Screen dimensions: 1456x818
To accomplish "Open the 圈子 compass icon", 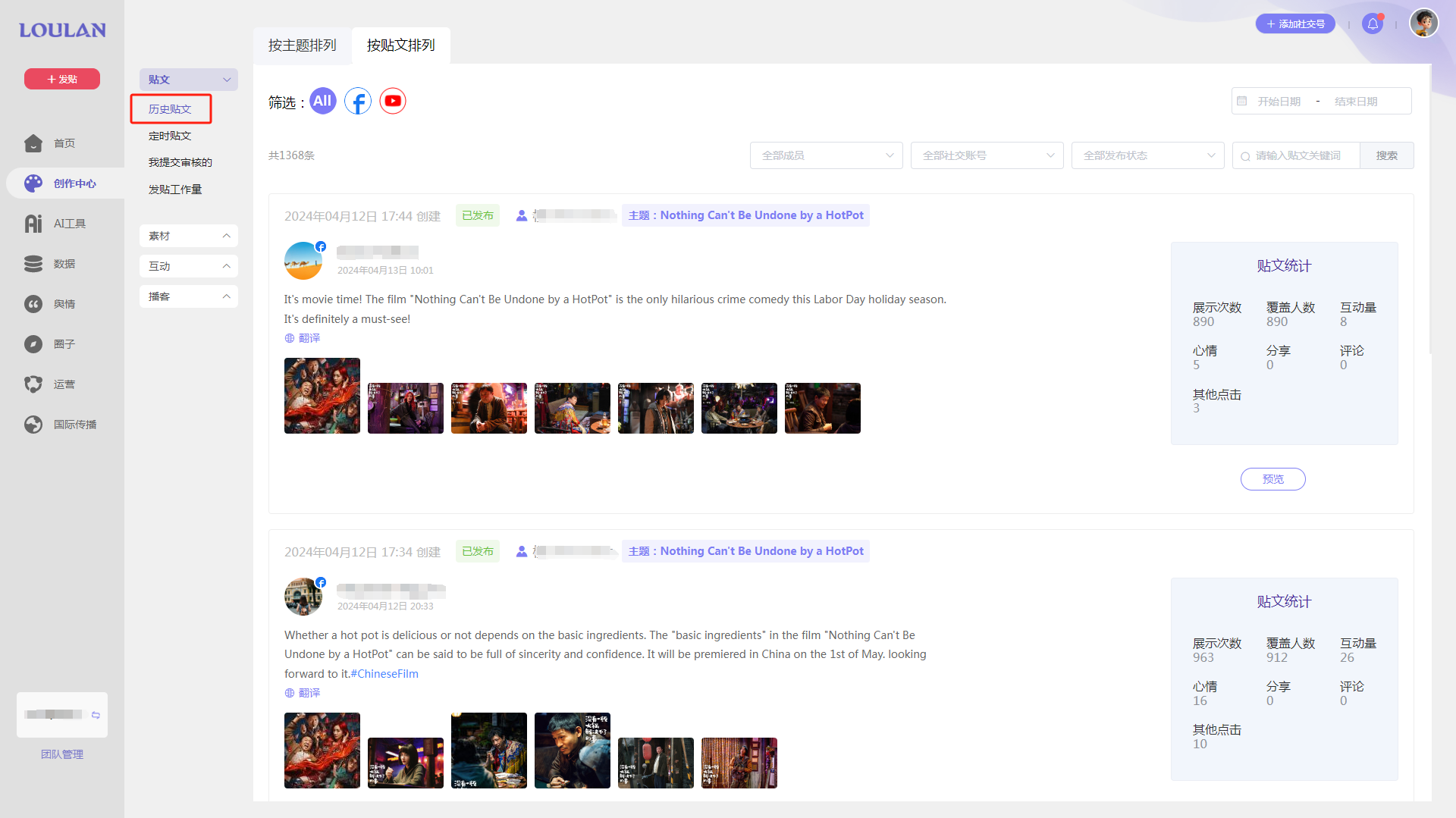I will coord(33,344).
